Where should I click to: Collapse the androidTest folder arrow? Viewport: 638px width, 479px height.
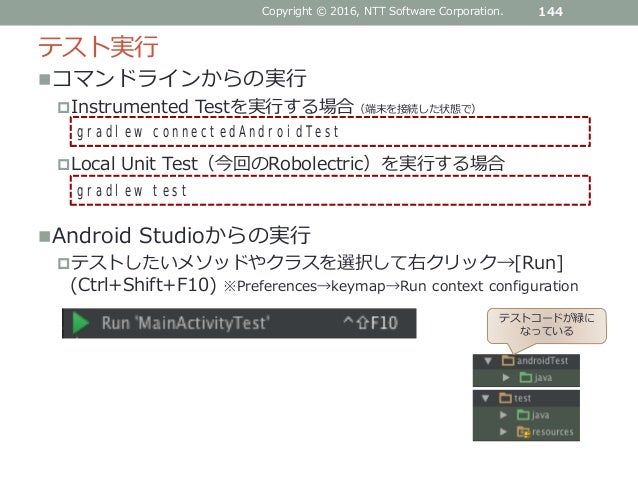(488, 361)
